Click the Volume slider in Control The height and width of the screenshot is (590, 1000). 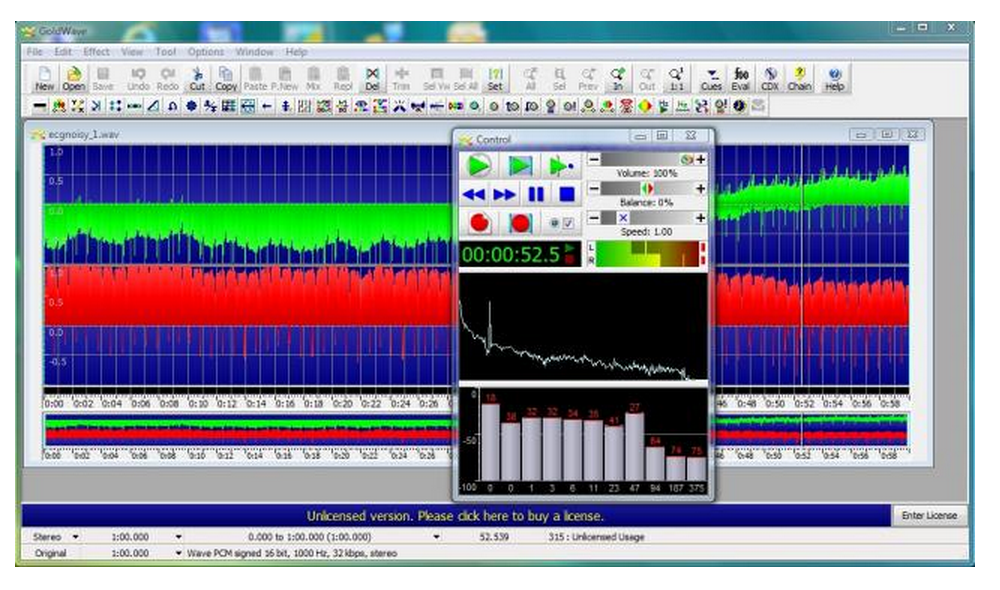[x=647, y=159]
